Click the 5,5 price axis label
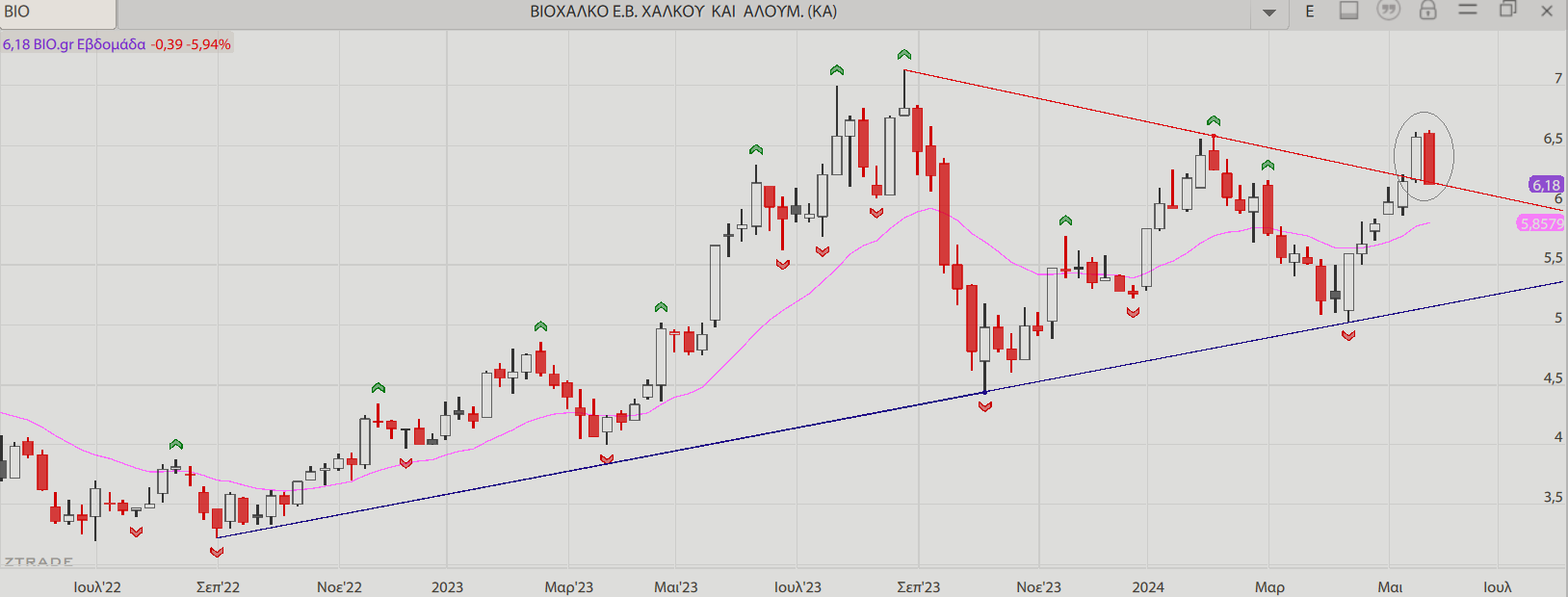Image resolution: width=1568 pixels, height=597 pixels. point(1553,258)
